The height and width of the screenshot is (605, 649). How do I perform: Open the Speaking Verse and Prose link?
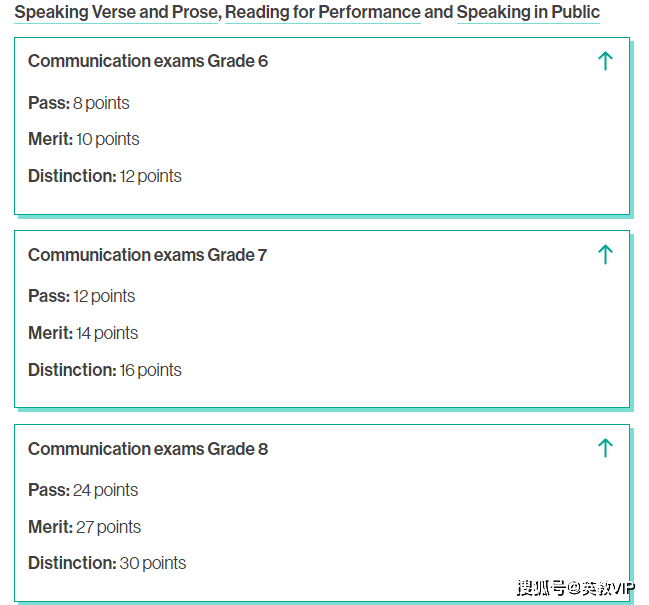(116, 12)
